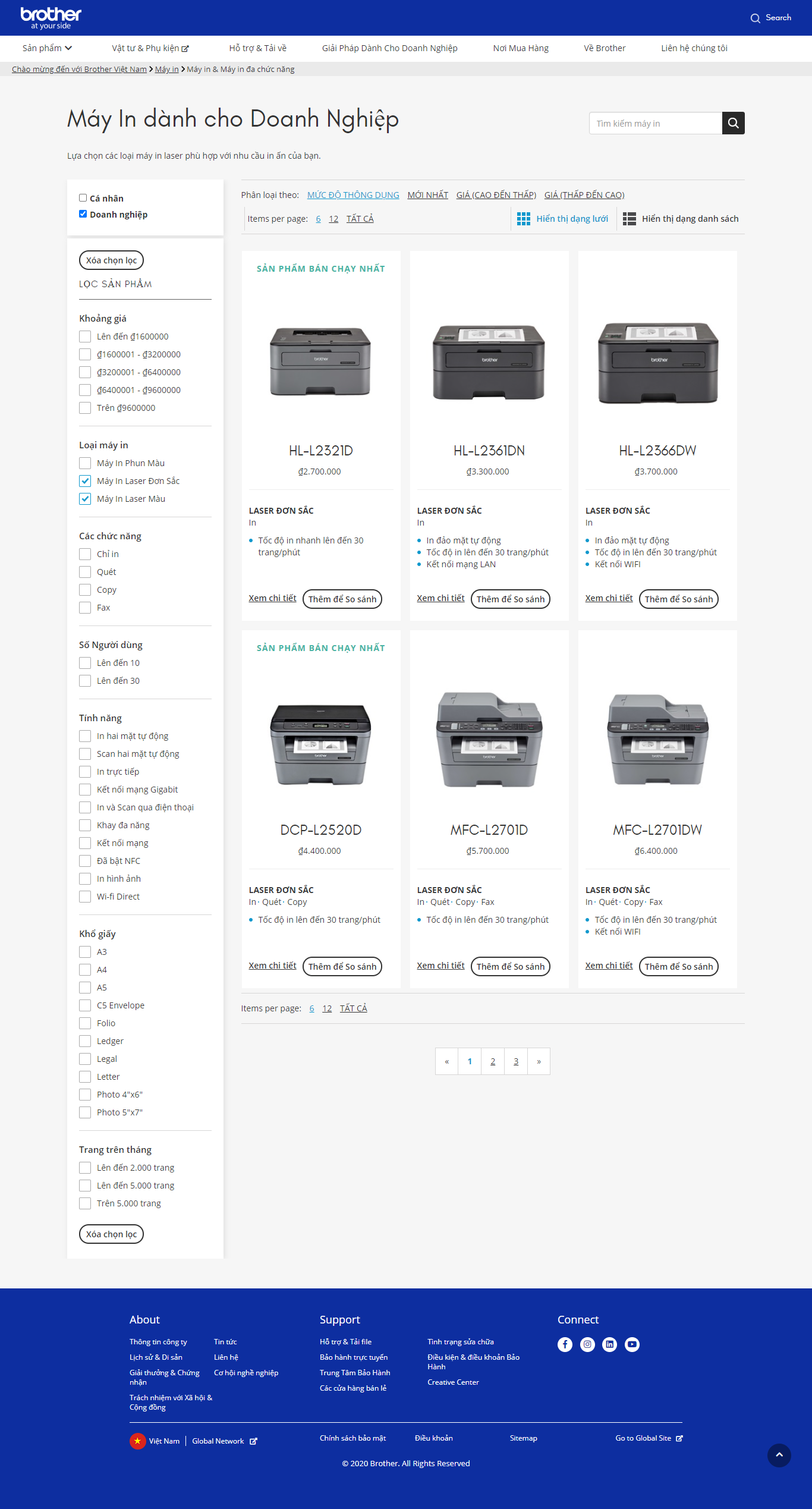
Task: View details of DCP-L2520D
Action: 272,966
